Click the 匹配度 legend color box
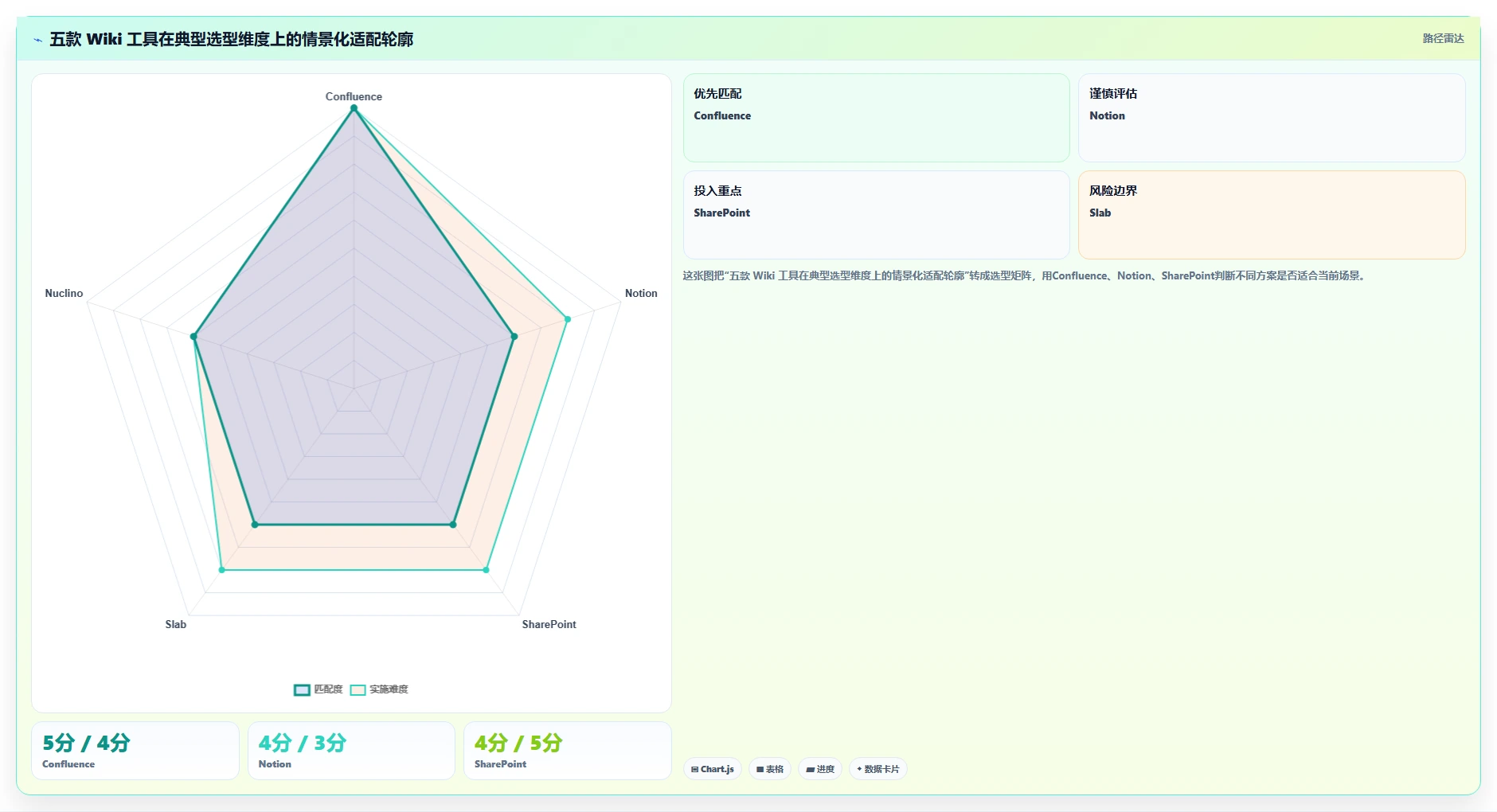1497x812 pixels. point(302,690)
